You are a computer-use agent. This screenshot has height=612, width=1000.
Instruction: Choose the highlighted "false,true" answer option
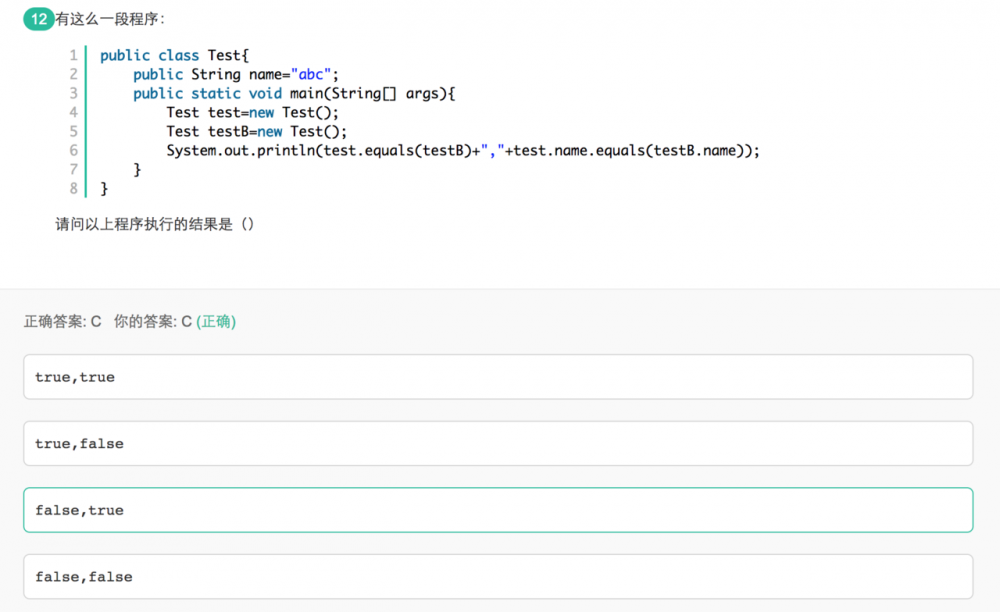tap(498, 510)
